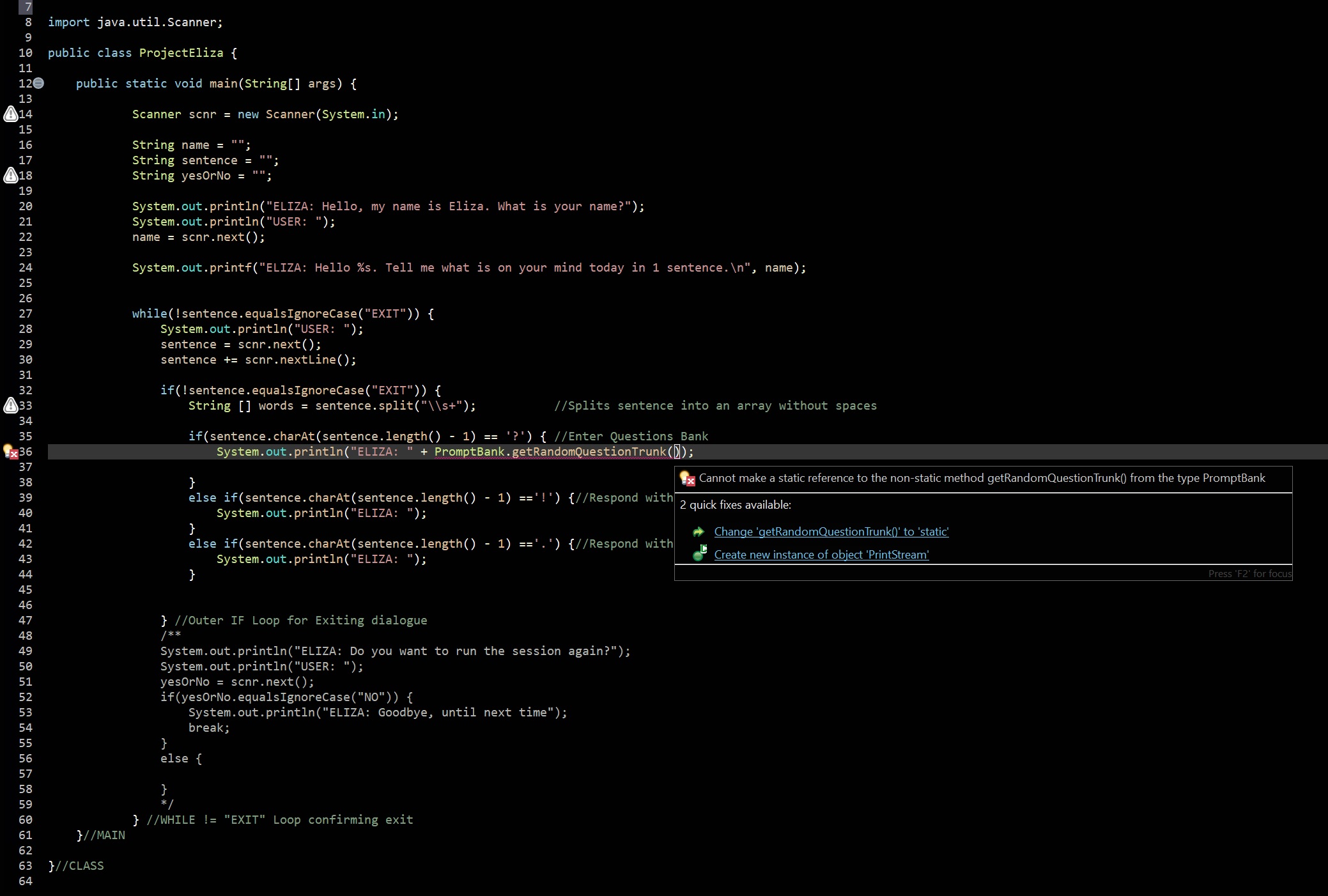The height and width of the screenshot is (896, 1328).
Task: Click line number 20 in the gutter
Action: click(26, 206)
